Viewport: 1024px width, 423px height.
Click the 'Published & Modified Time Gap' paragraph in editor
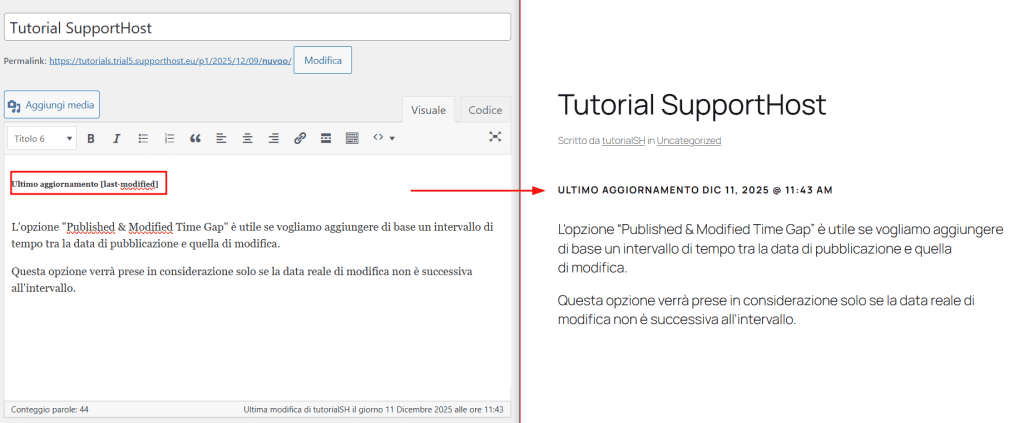tap(252, 236)
